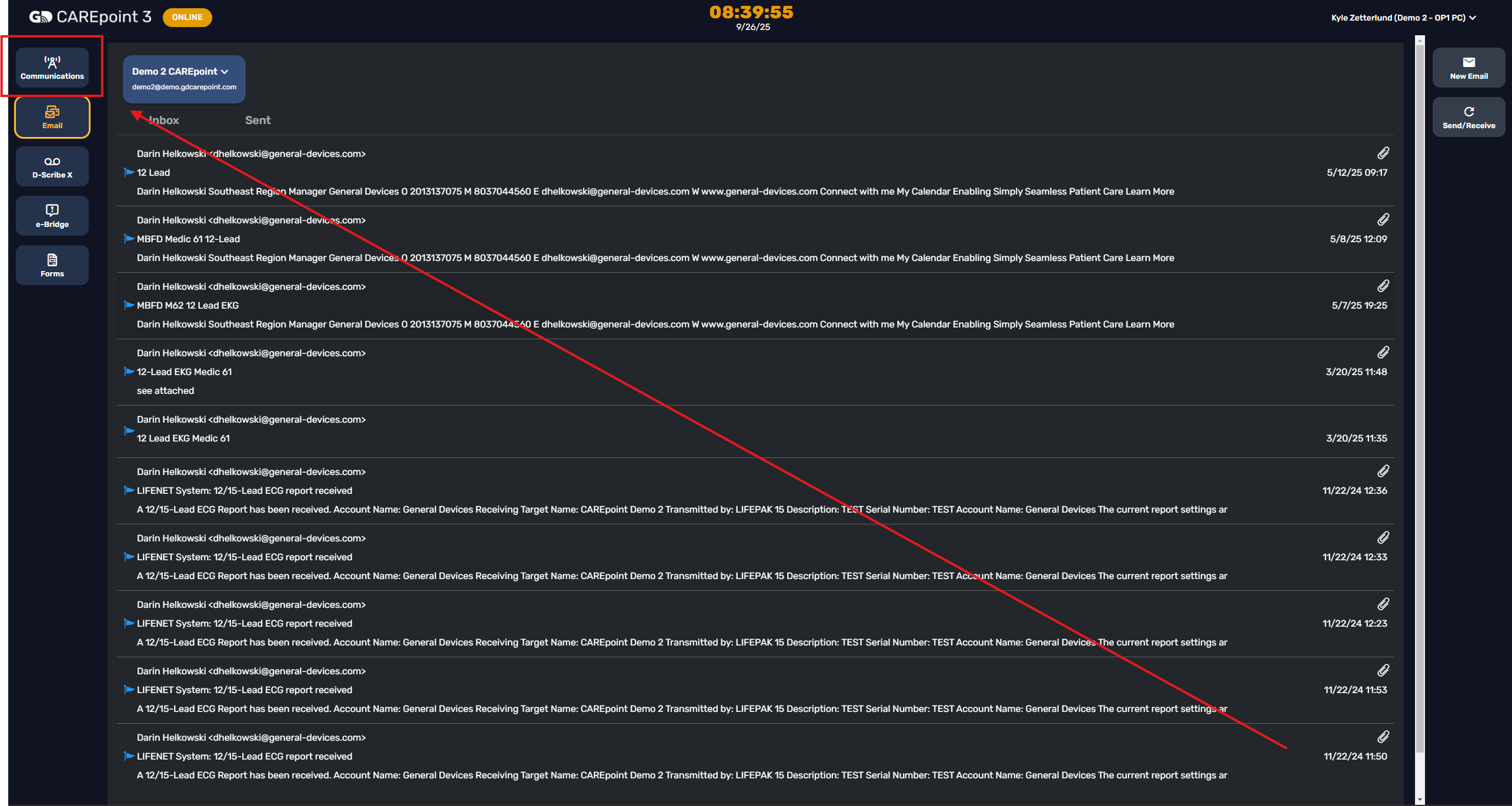Select the Email sidebar button
This screenshot has width=1512, height=806.
click(x=52, y=117)
